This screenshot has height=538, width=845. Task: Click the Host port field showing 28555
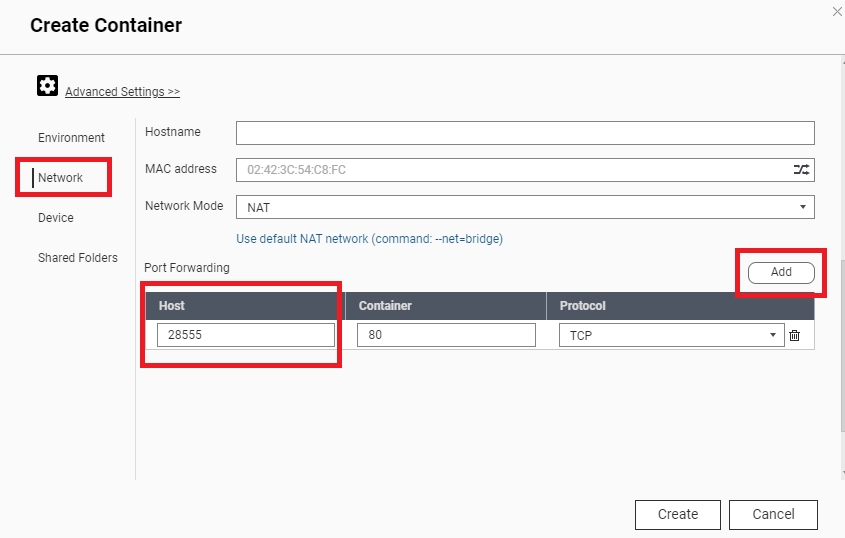coord(245,336)
